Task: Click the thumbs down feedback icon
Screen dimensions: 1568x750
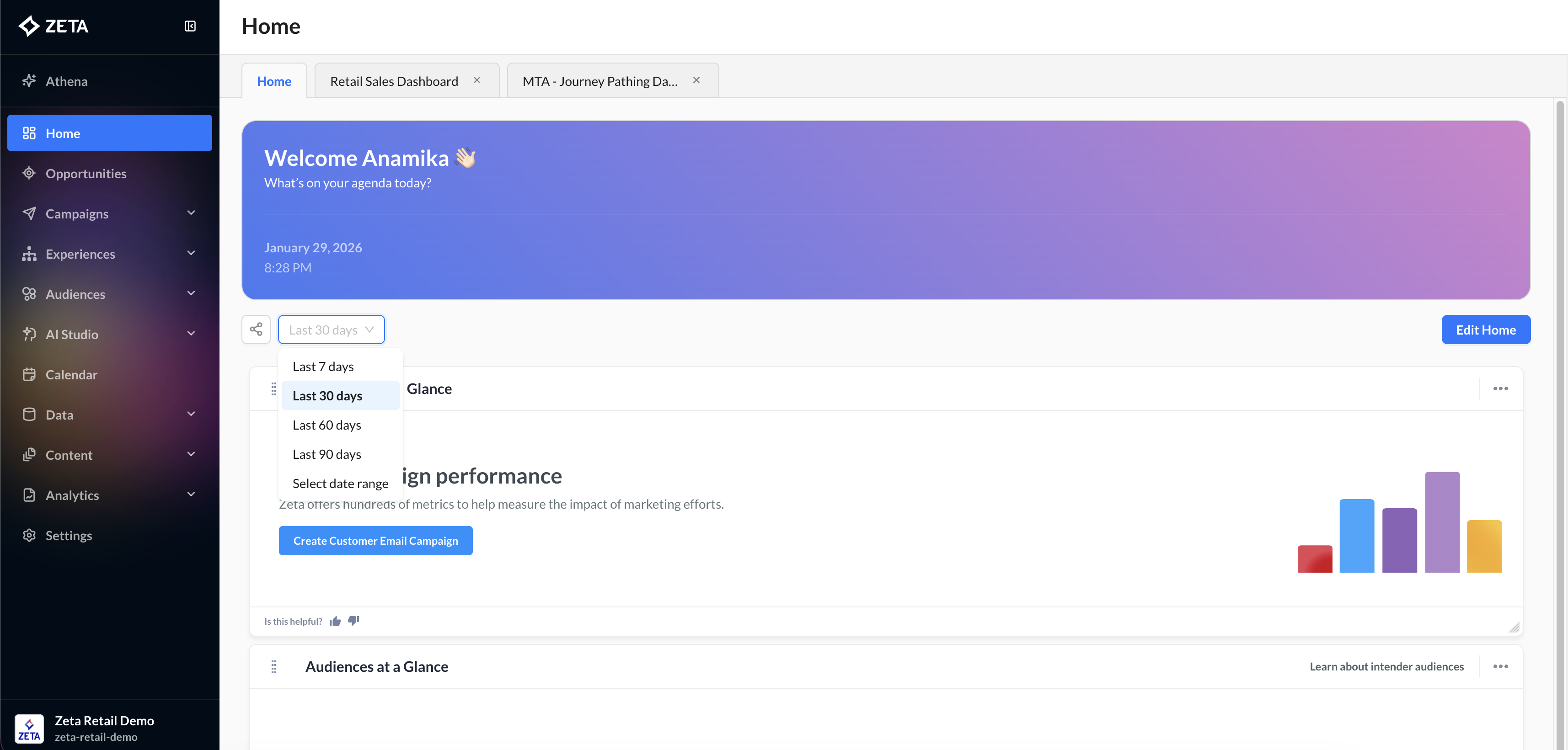Action: pos(353,621)
